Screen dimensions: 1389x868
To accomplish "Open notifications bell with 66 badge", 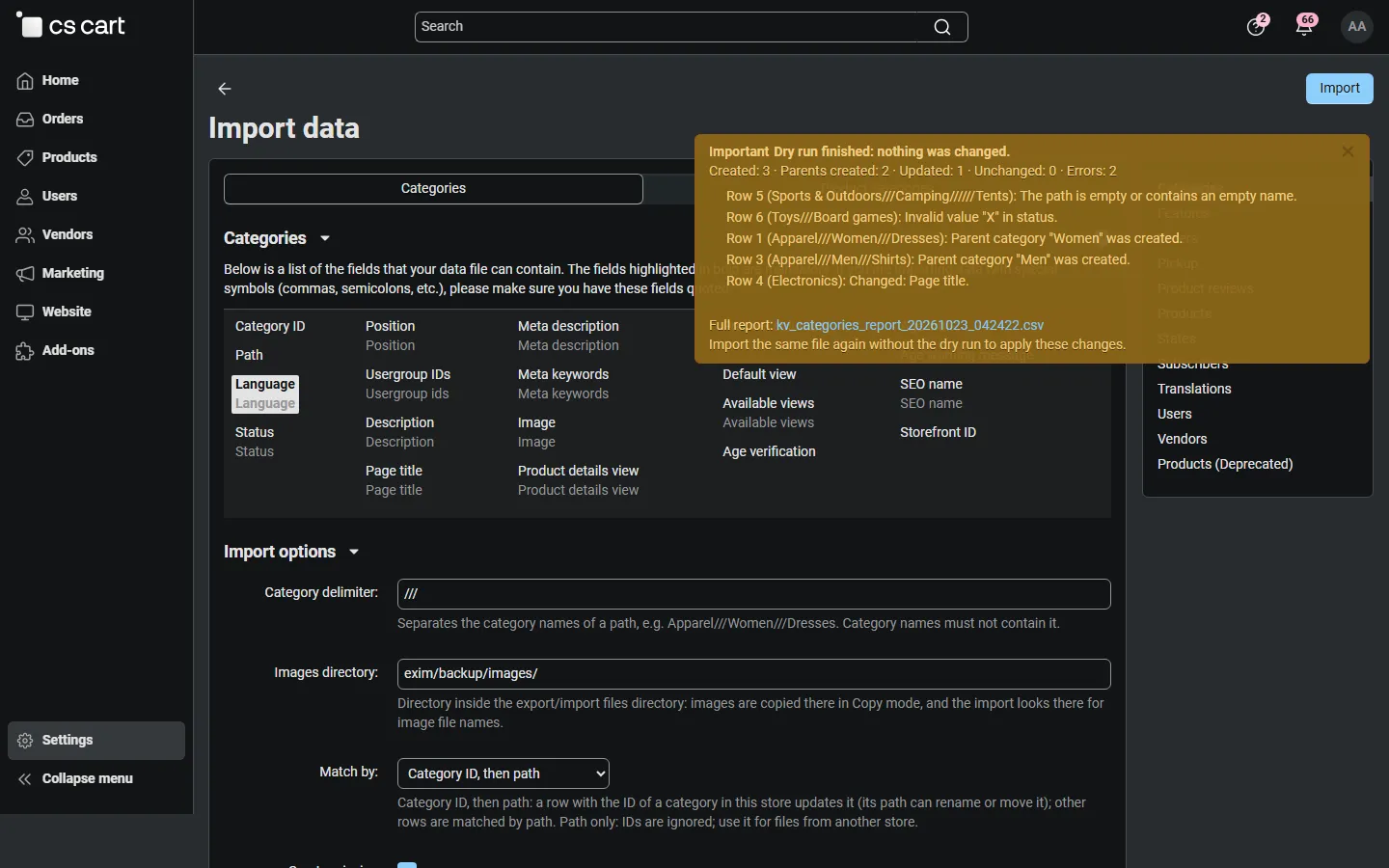I will coord(1305,26).
